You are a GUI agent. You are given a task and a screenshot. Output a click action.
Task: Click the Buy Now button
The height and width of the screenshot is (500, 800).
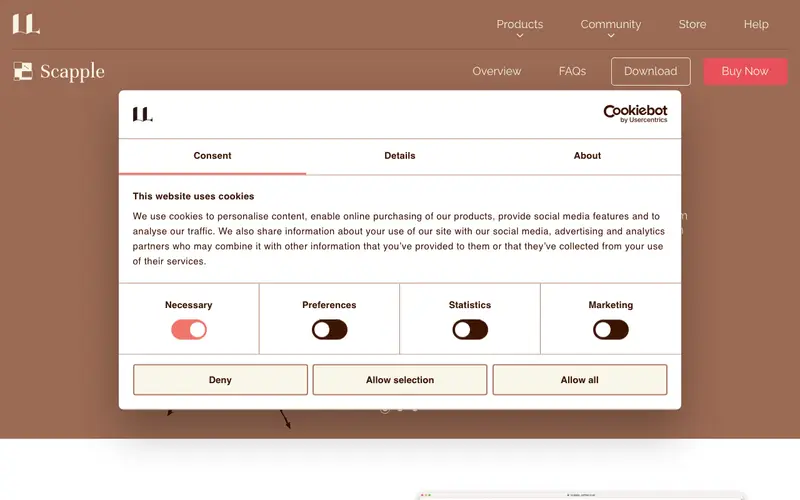(745, 71)
